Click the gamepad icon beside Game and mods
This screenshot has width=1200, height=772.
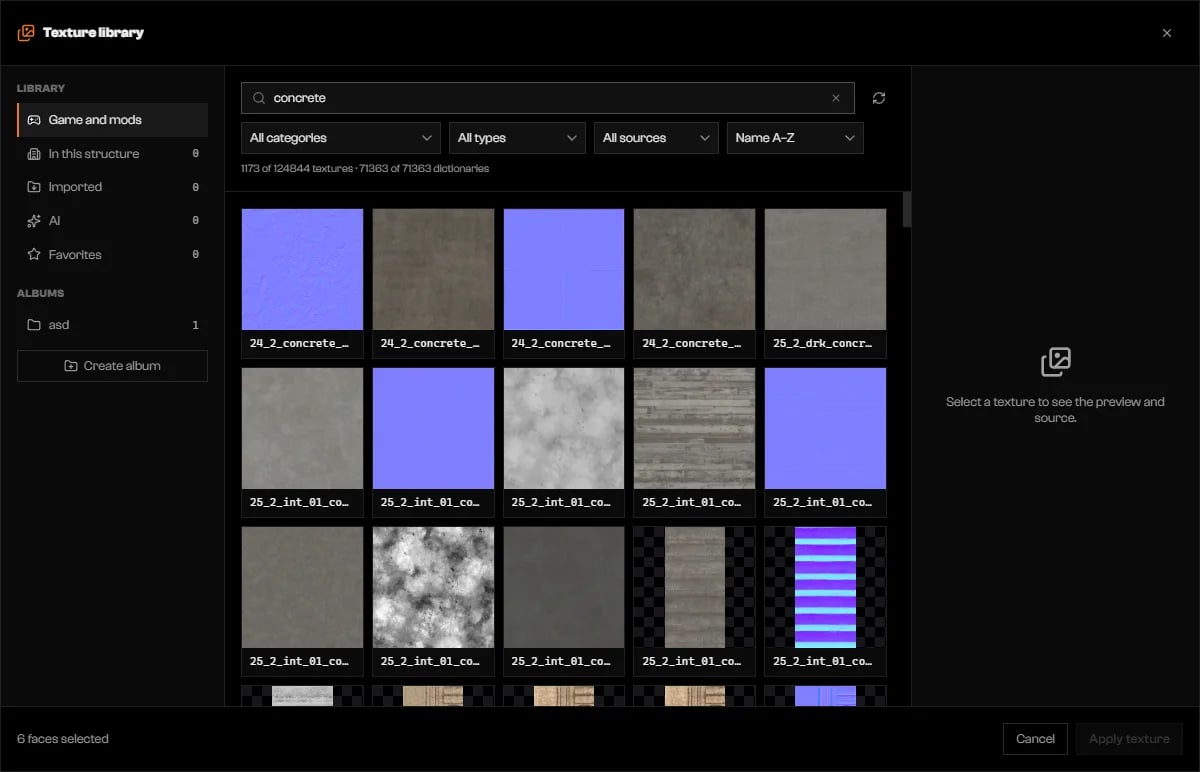(x=34, y=120)
